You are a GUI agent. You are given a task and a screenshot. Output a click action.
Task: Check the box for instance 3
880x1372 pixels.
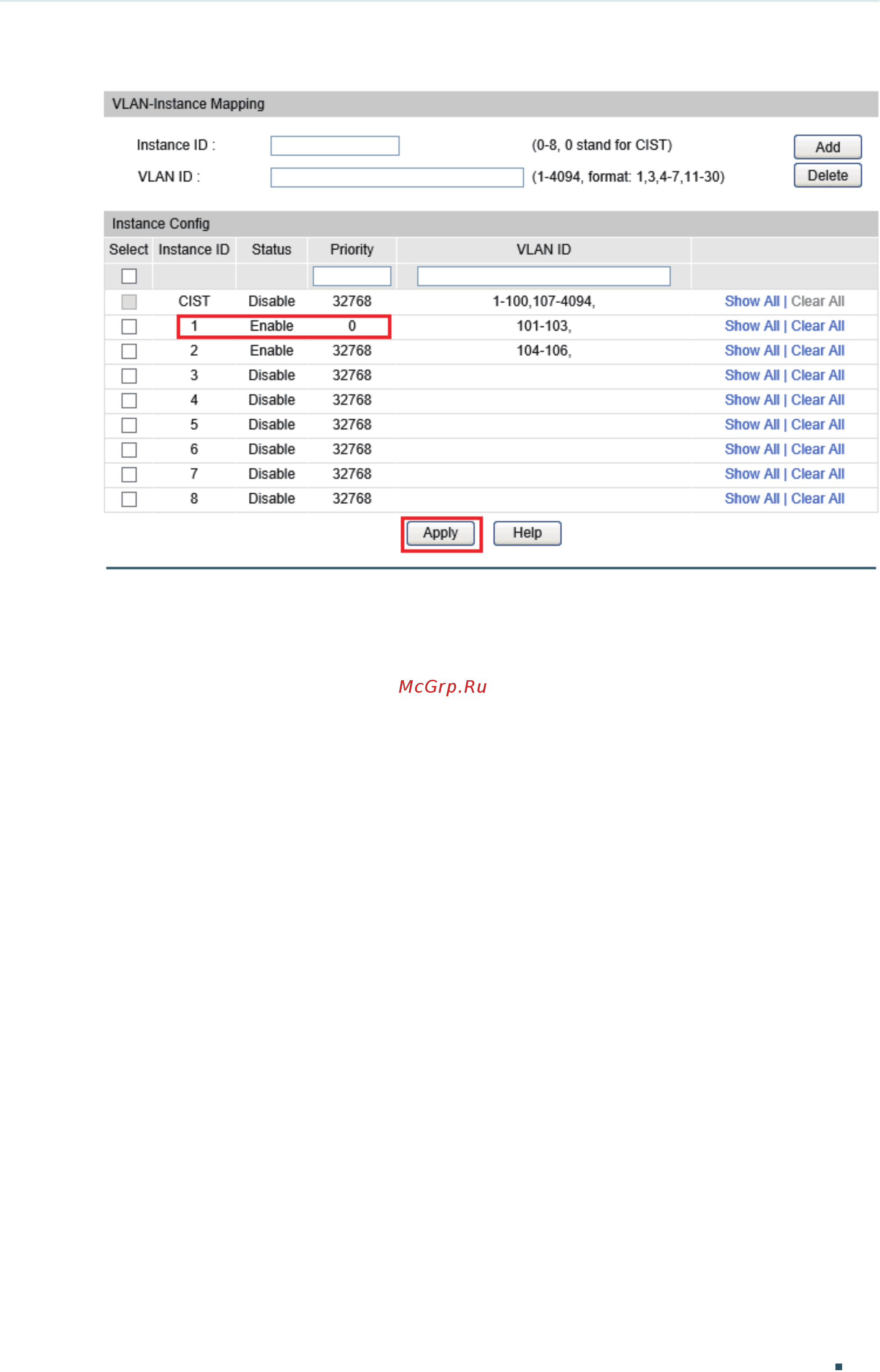tap(129, 376)
